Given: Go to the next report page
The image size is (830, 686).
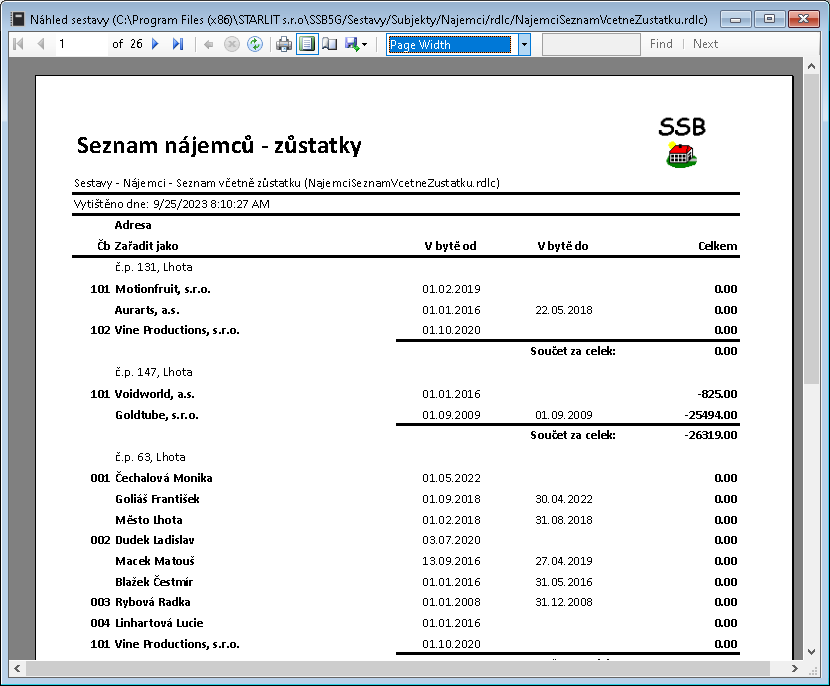Looking at the screenshot, I should (x=155, y=44).
